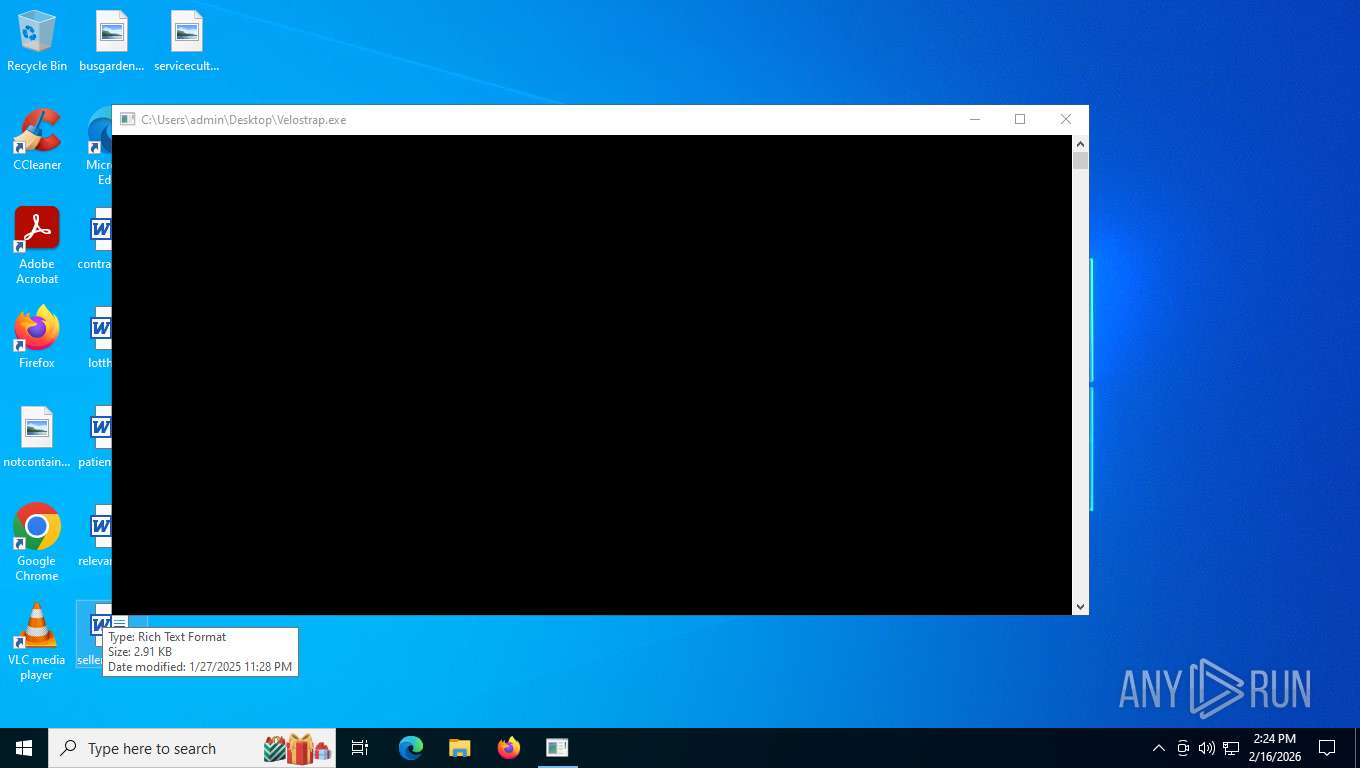Open Task View from the taskbar
The width and height of the screenshot is (1360, 768).
(360, 748)
